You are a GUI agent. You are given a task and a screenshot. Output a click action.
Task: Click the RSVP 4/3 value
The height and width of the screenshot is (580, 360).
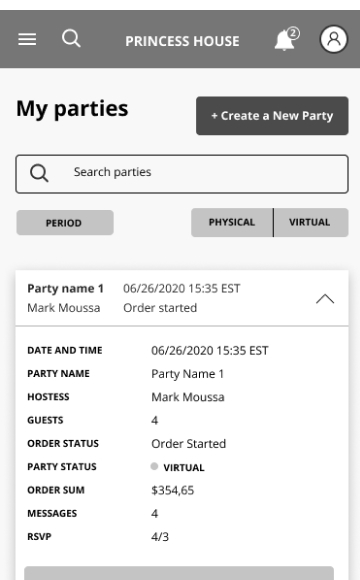pos(160,537)
